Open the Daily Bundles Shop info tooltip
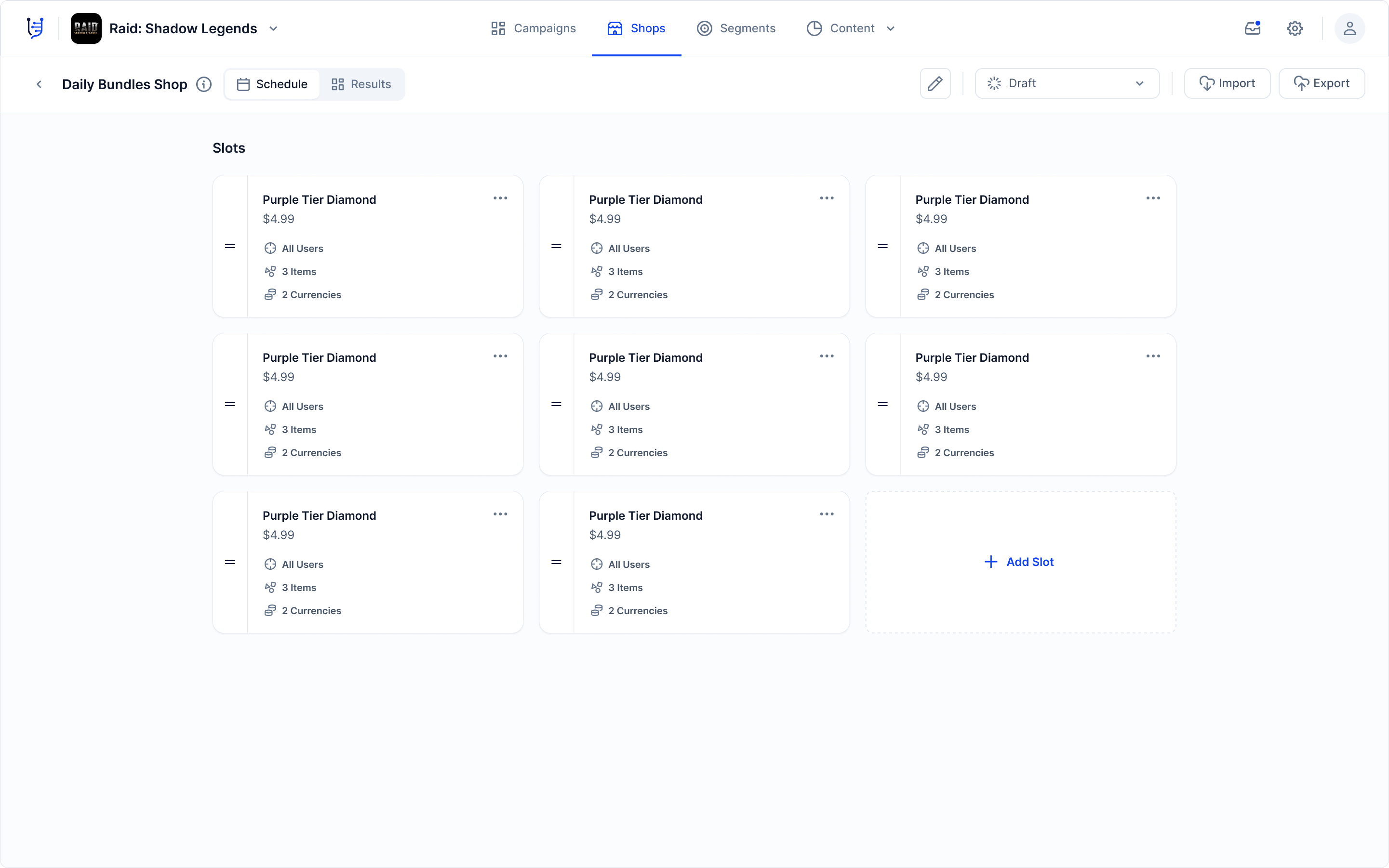Screen dimensions: 1389x868 coord(203,84)
